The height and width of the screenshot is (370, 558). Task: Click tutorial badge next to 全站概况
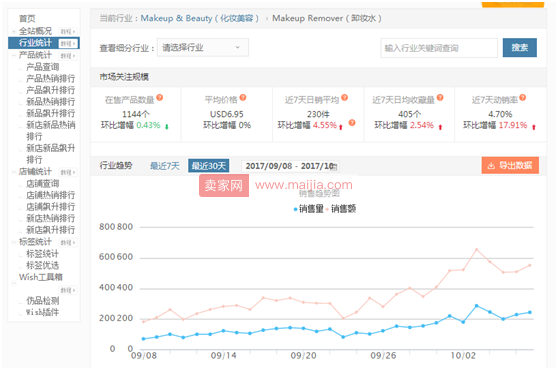pos(68,32)
